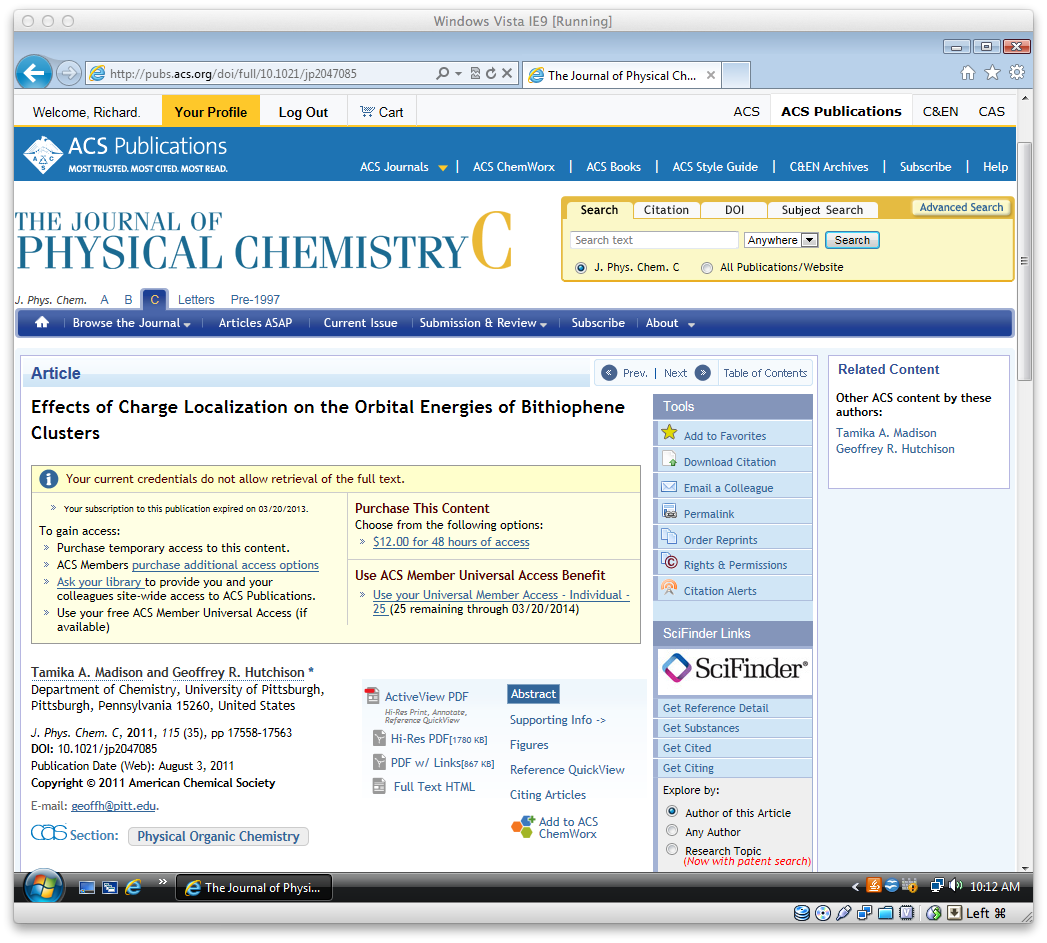Image resolution: width=1047 pixels, height=943 pixels.
Task: Select the Any Author radio button
Action: tap(672, 831)
